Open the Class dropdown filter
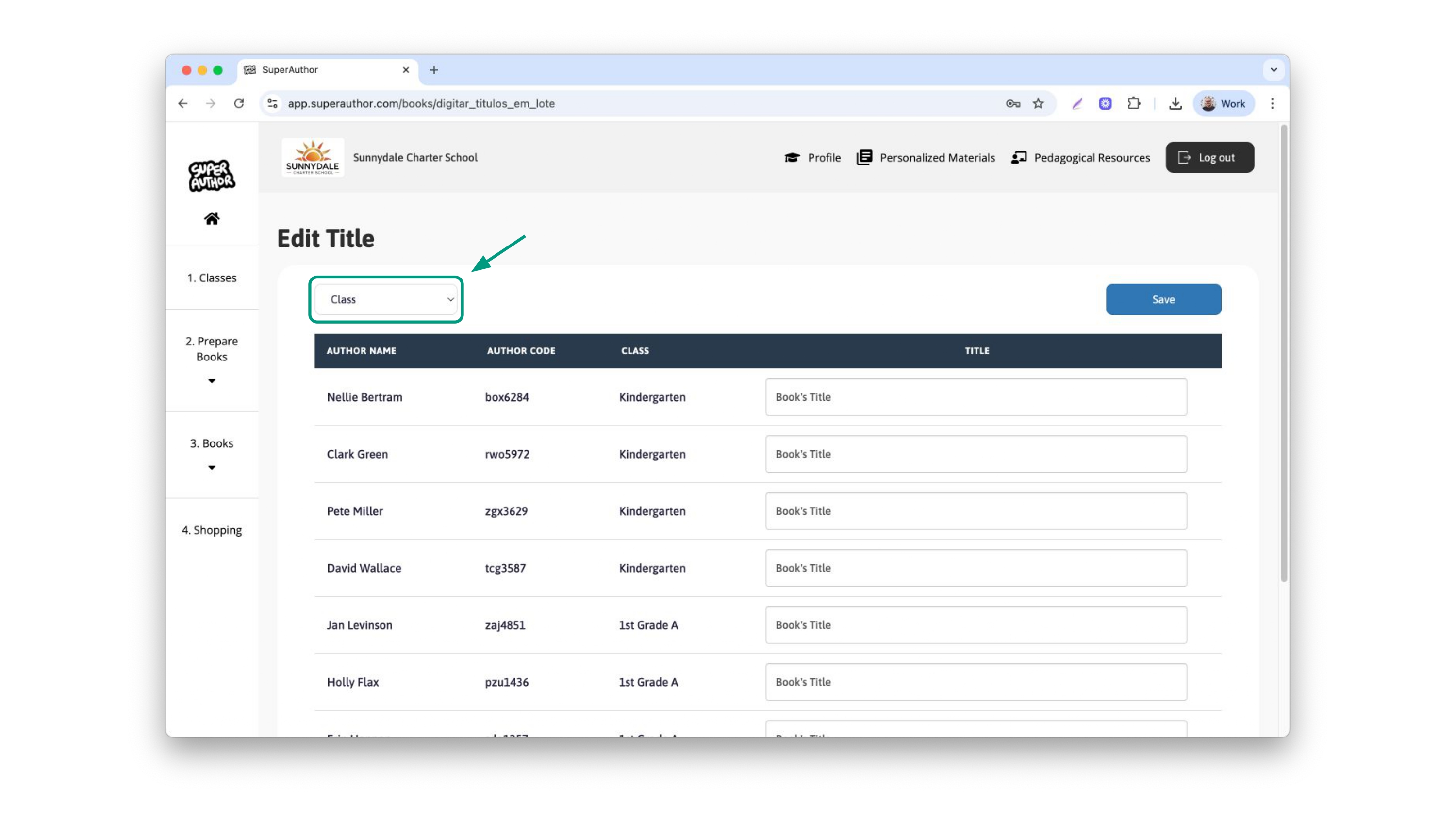Viewport: 1456px width, 819px height. 386,299
